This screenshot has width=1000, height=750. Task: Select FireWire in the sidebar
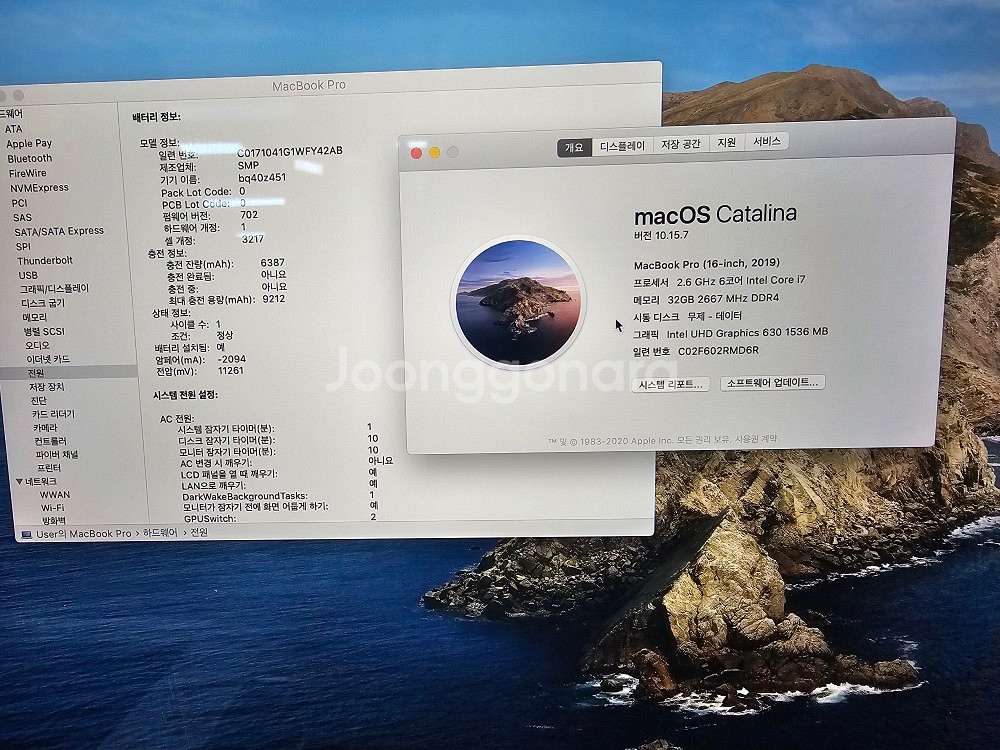(27, 173)
